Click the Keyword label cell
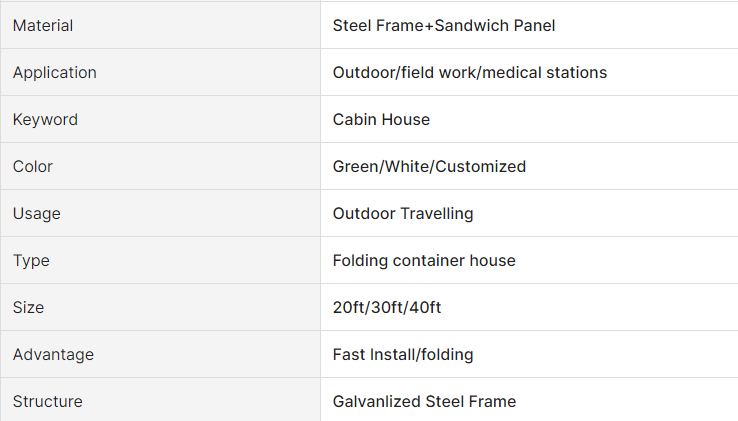The image size is (738, 421). 160,119
